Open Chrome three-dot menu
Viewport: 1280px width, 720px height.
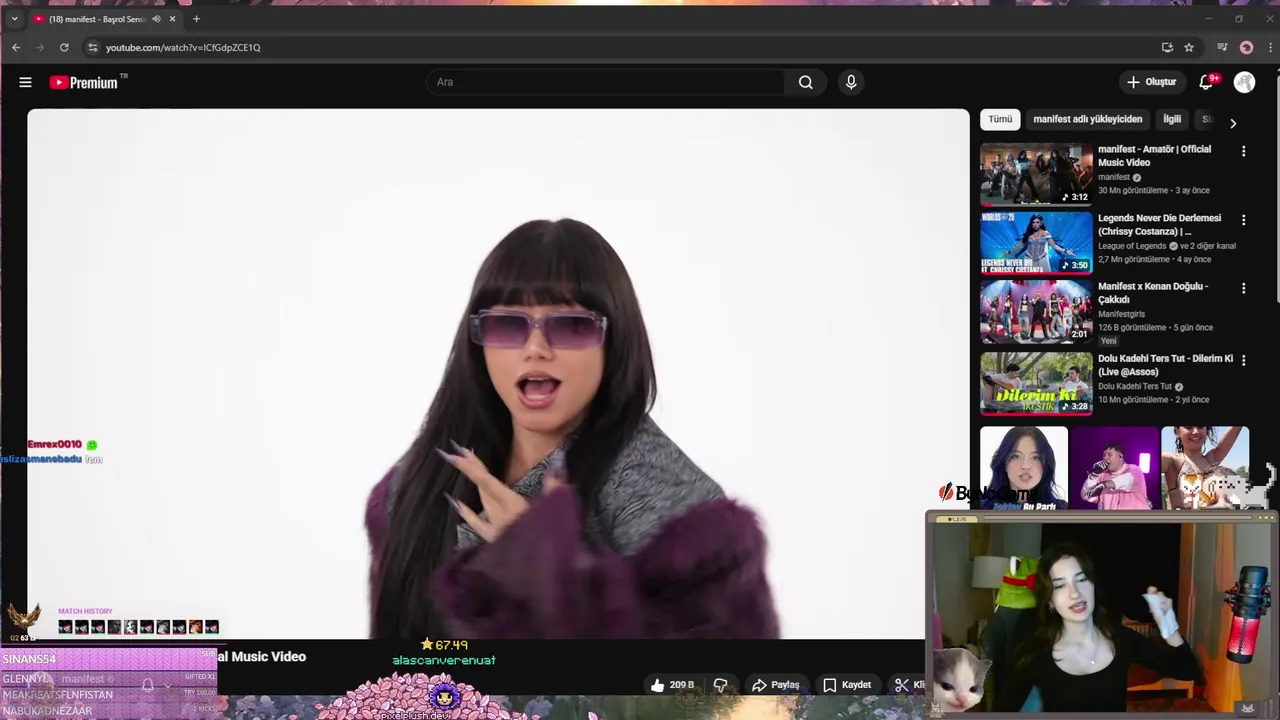[x=1268, y=47]
